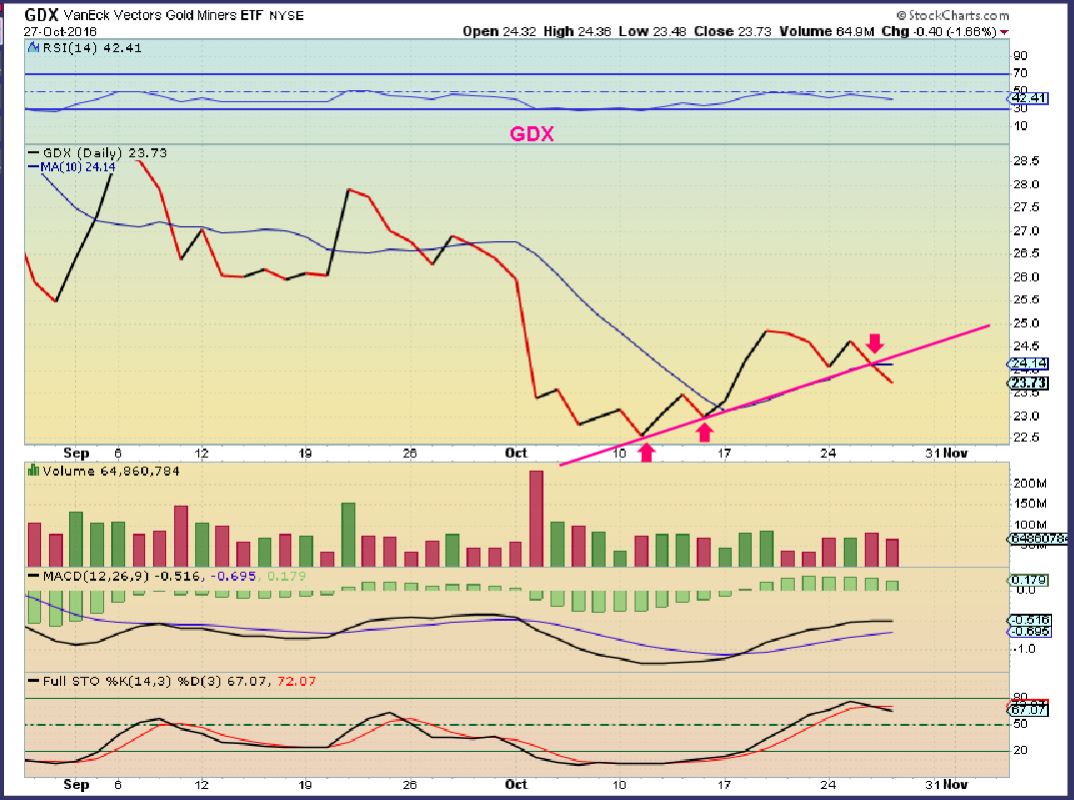Click the 67.07 stochastic tag on right axis
1074x800 pixels.
coord(1029,710)
